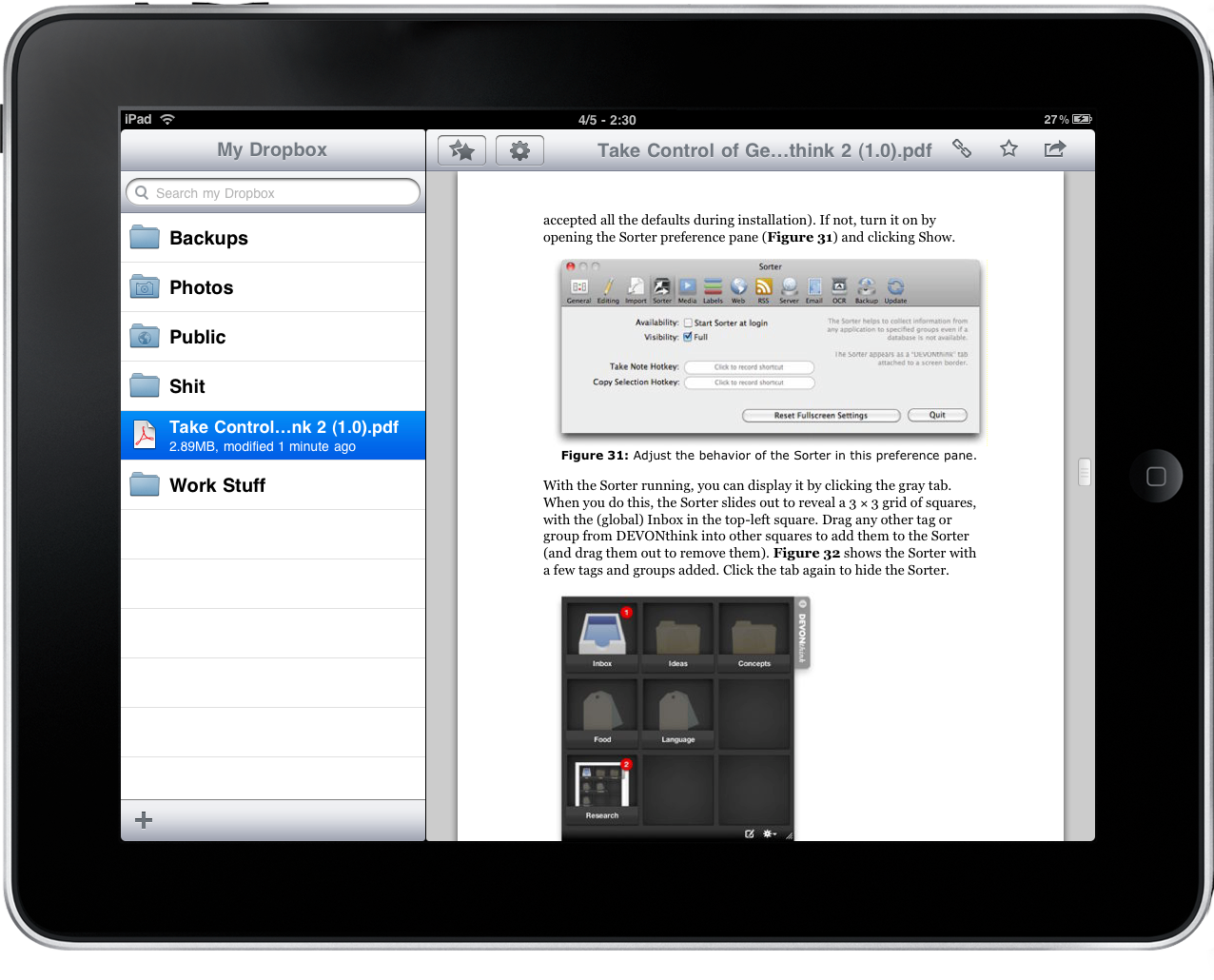This screenshot has width=1214, height=980.
Task: Click the Sorter gear menu icon
Action: coord(770,833)
